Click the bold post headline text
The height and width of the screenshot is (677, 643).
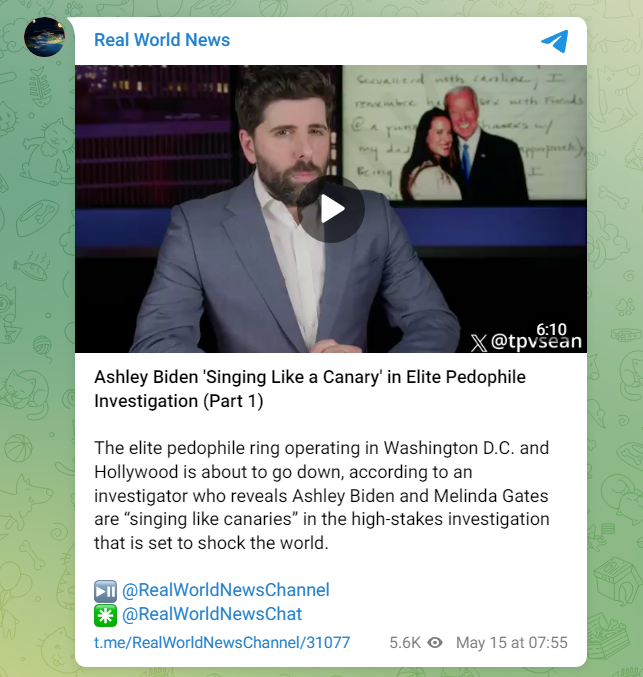click(x=310, y=389)
